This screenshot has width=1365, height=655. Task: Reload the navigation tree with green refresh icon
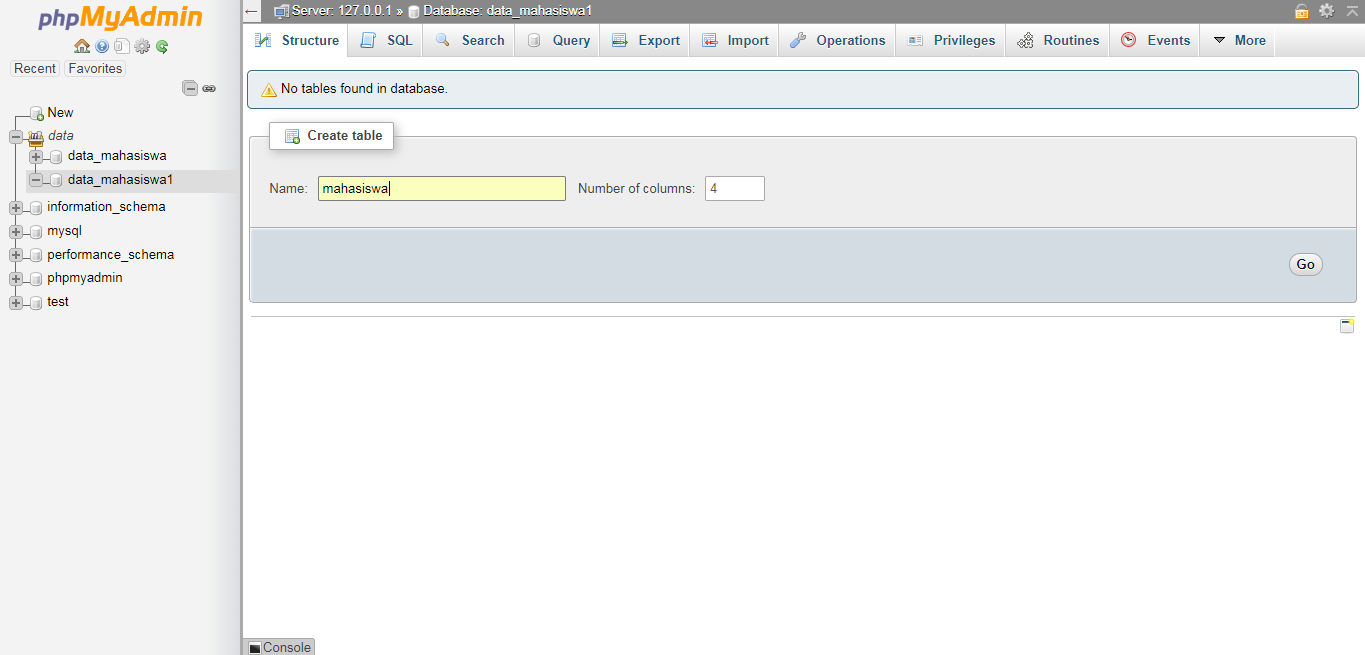click(161, 46)
